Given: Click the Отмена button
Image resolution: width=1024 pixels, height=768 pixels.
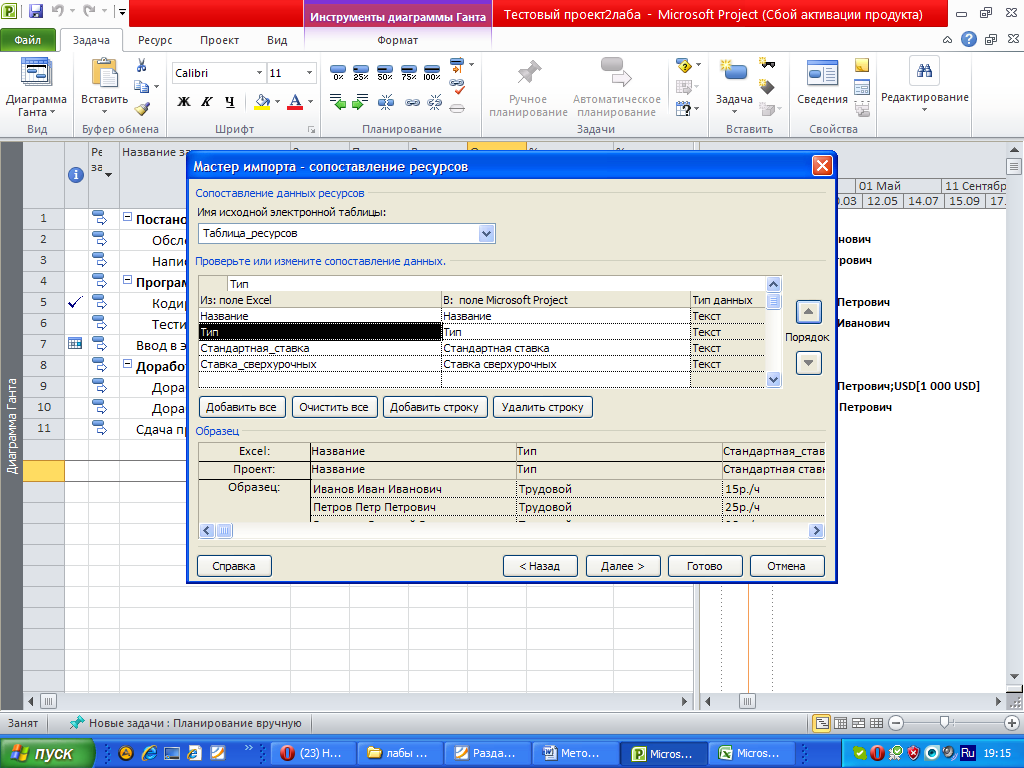Looking at the screenshot, I should pos(786,566).
